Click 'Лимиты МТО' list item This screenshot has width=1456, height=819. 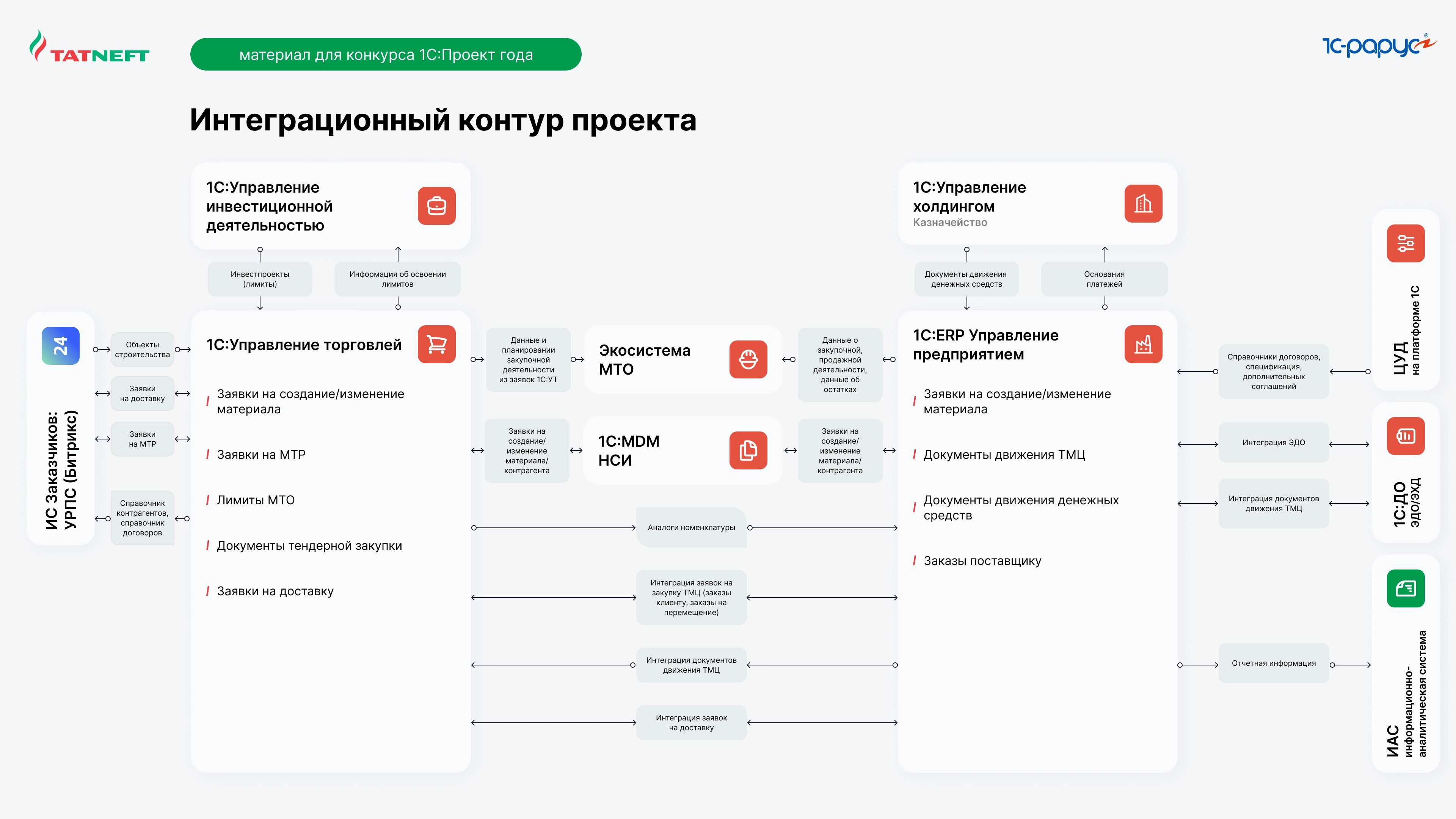[x=256, y=500]
